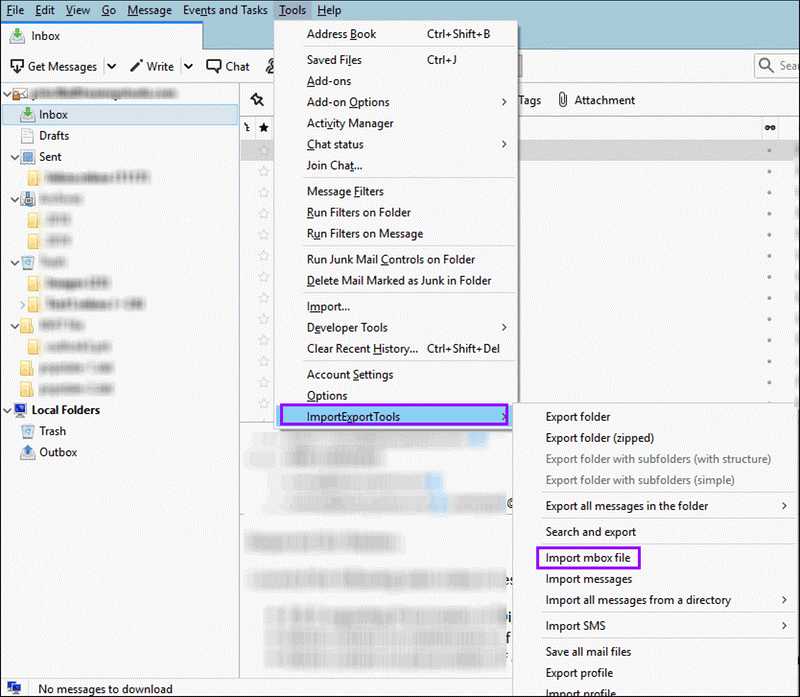Collapse Local Folders tree

point(7,410)
